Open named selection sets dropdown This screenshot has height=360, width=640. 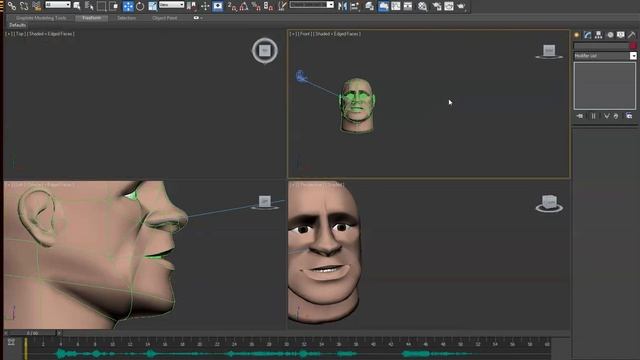pos(312,5)
